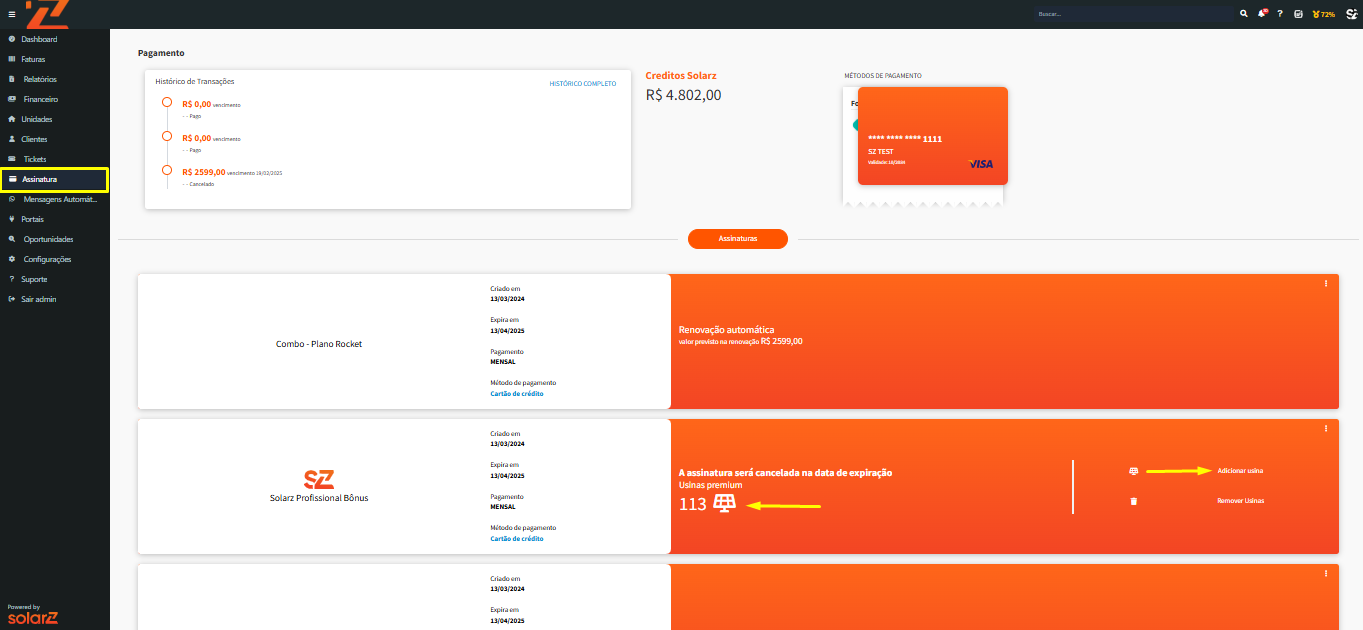Screen dimensions: 1363x630
Task: Open the help question mark icon
Action: point(1280,14)
